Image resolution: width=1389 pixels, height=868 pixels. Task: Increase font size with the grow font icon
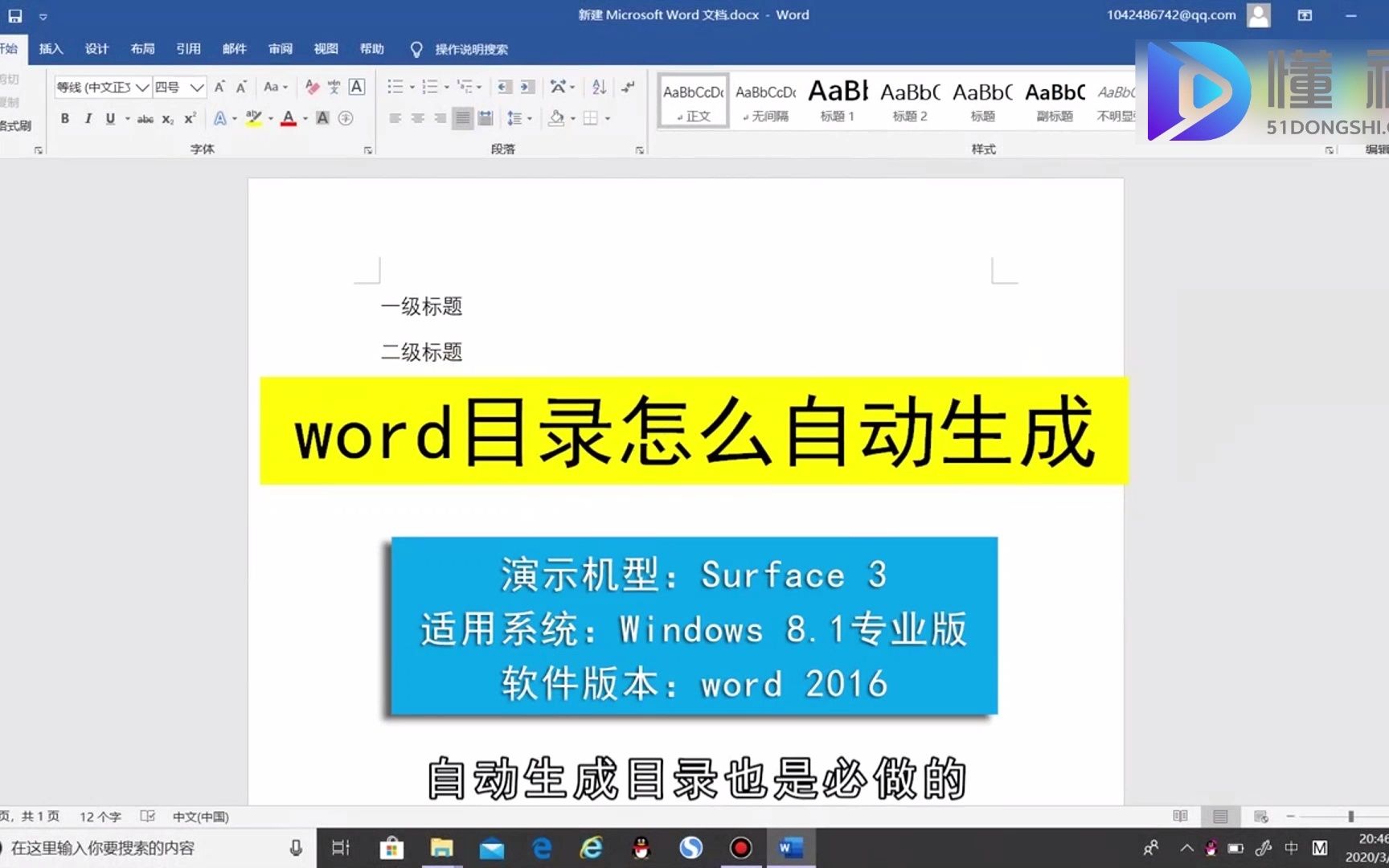pos(219,87)
